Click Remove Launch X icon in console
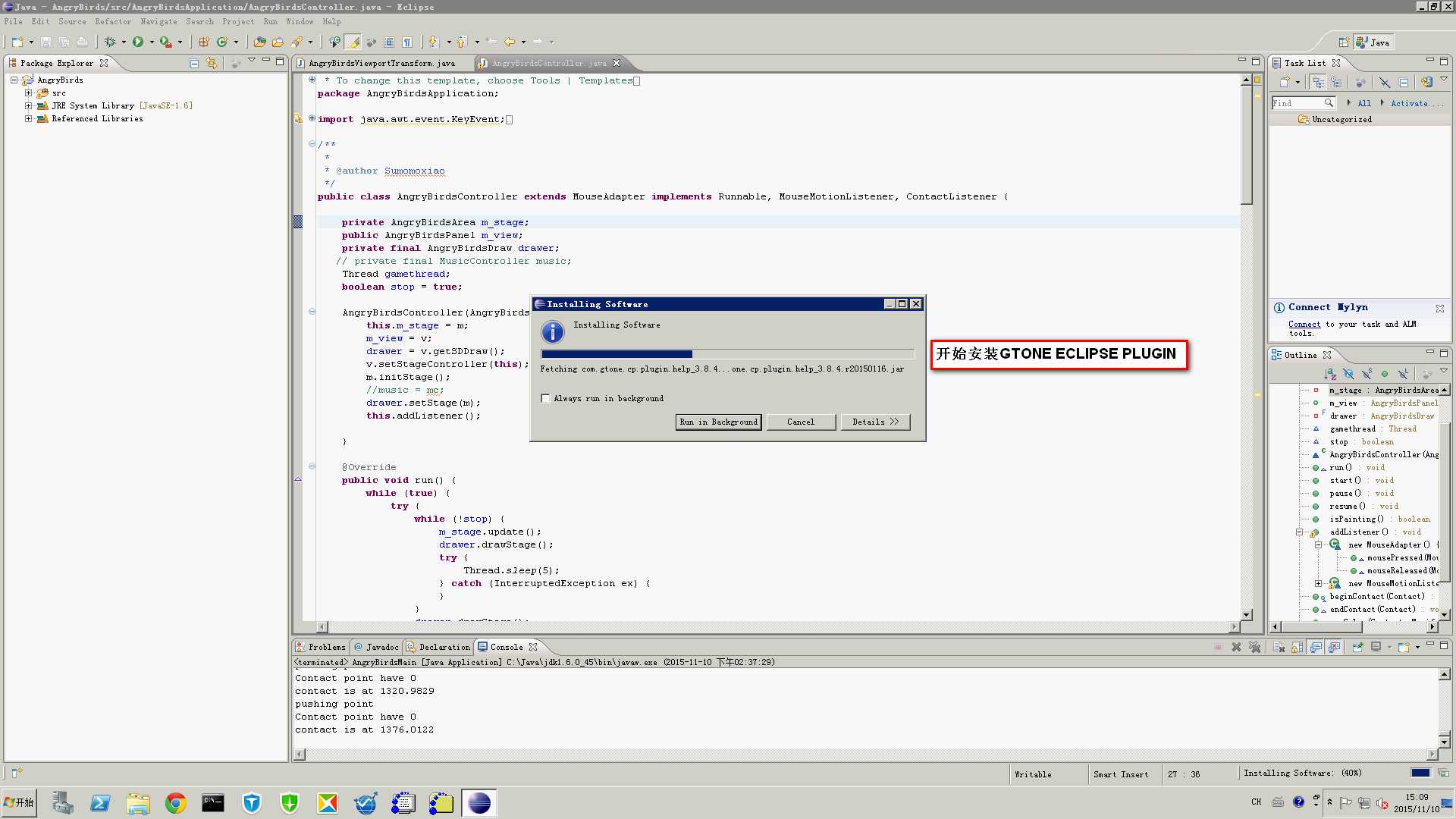The image size is (1456, 819). tap(1236, 647)
